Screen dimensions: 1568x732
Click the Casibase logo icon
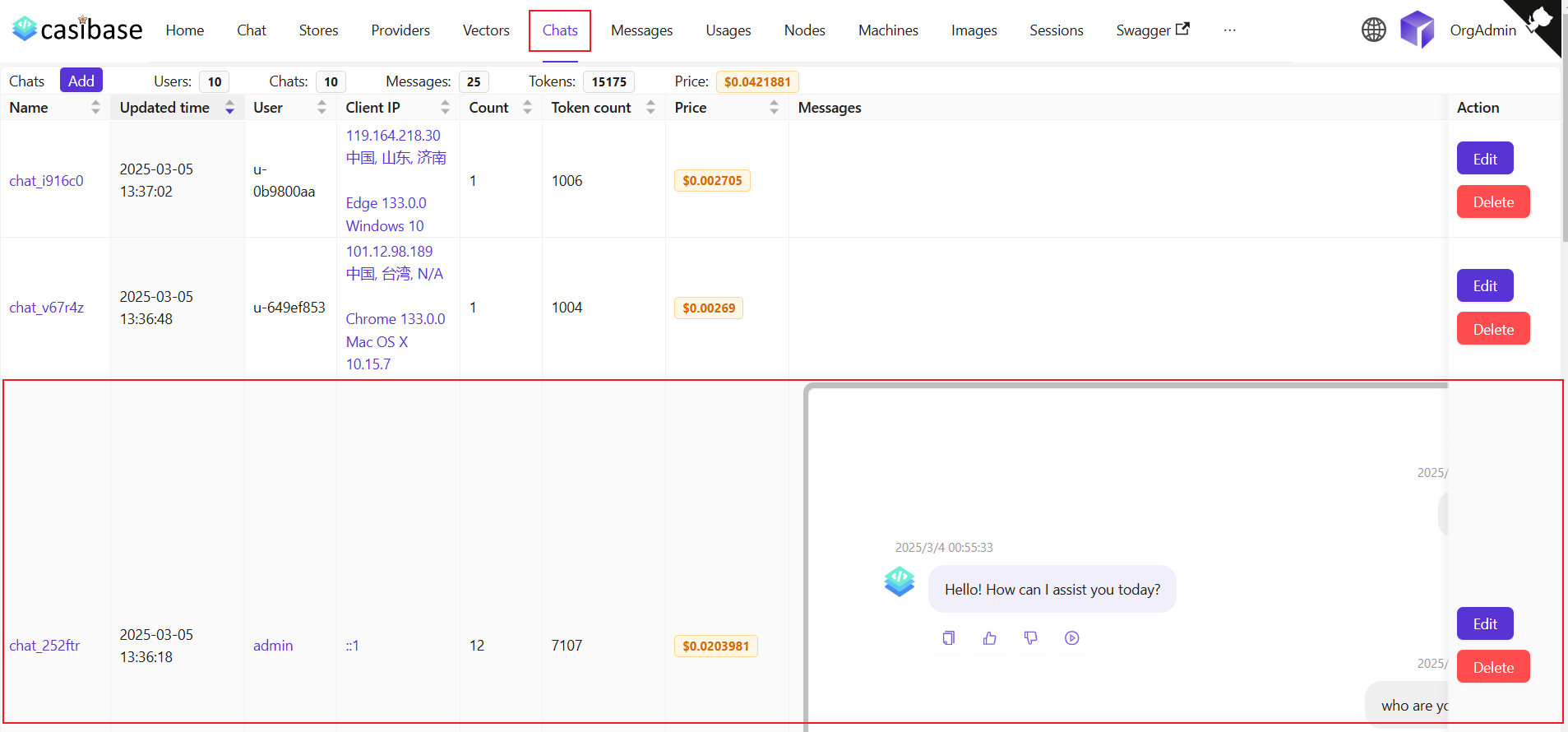25,29
